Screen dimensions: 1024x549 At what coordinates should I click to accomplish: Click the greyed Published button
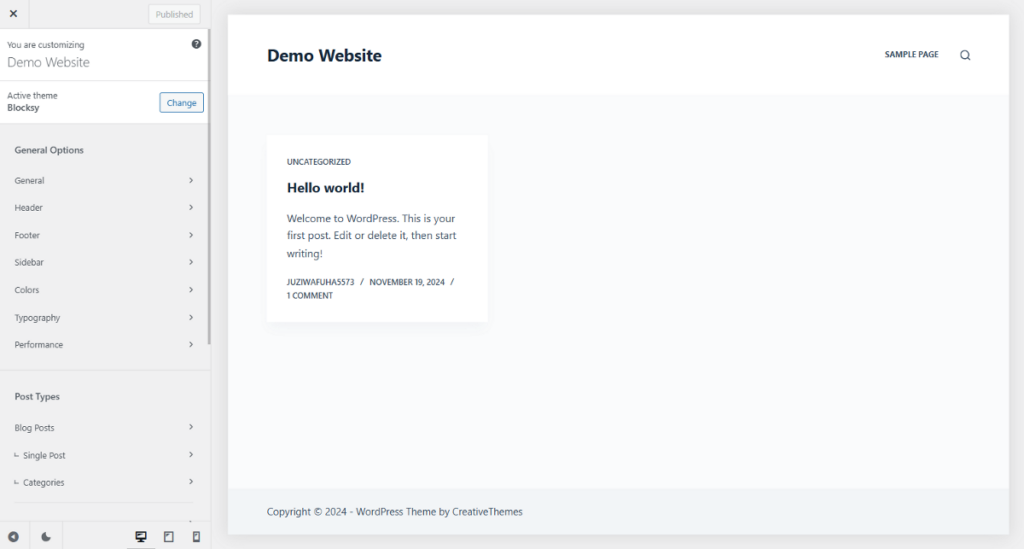tap(174, 14)
